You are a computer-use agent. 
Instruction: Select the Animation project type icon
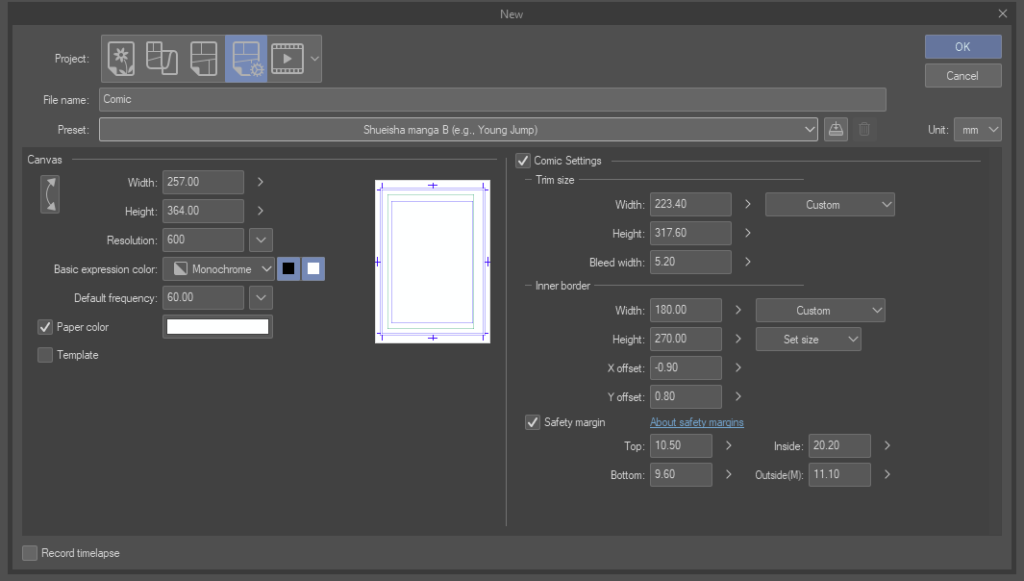(x=287, y=59)
